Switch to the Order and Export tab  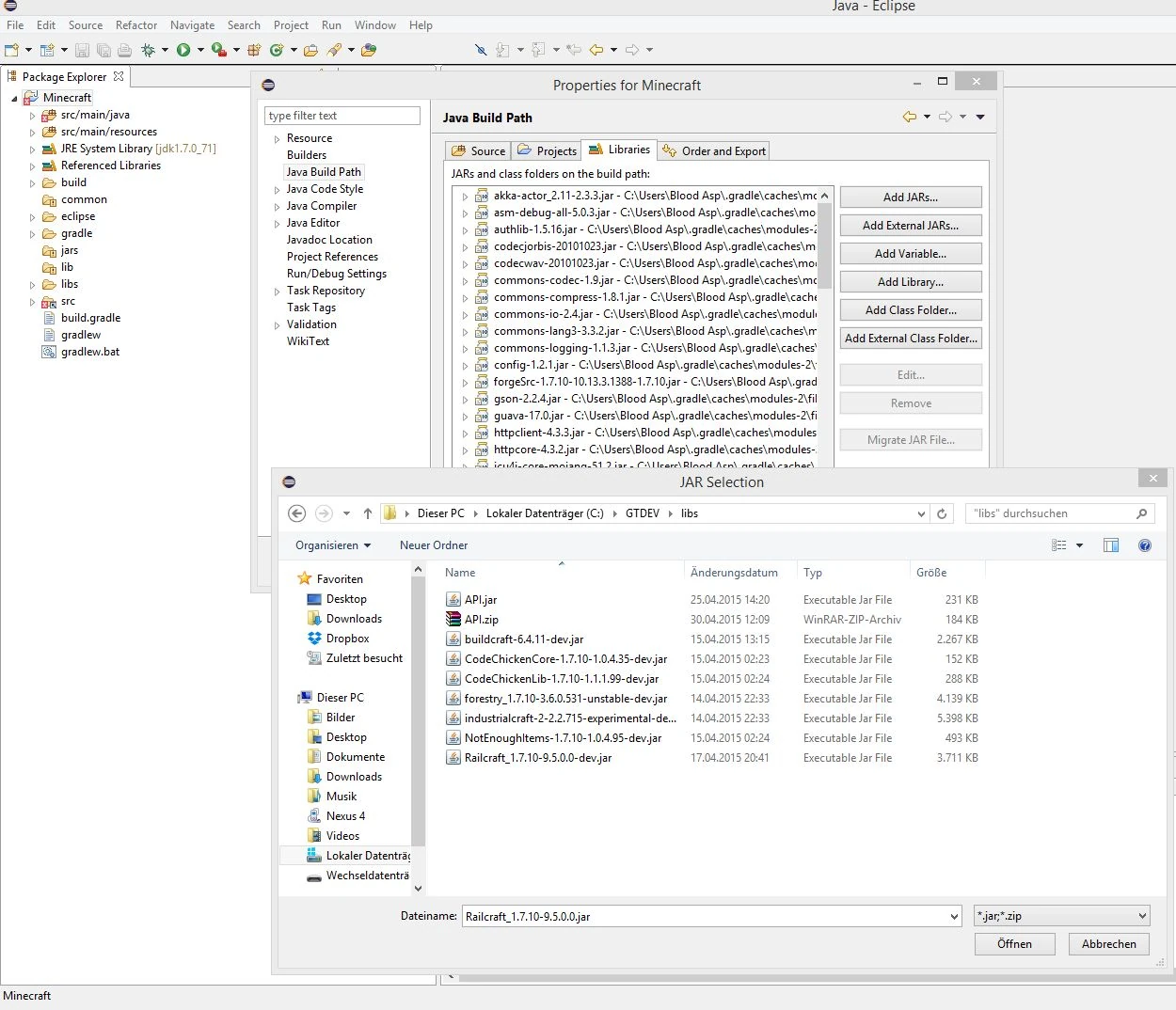714,150
